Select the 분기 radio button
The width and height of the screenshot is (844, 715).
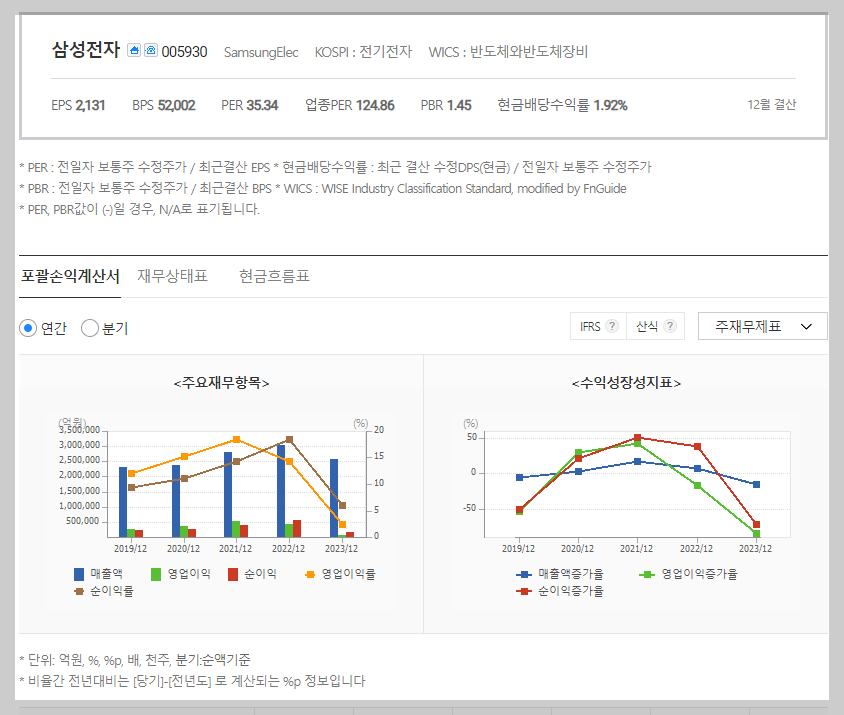pyautogui.click(x=90, y=328)
